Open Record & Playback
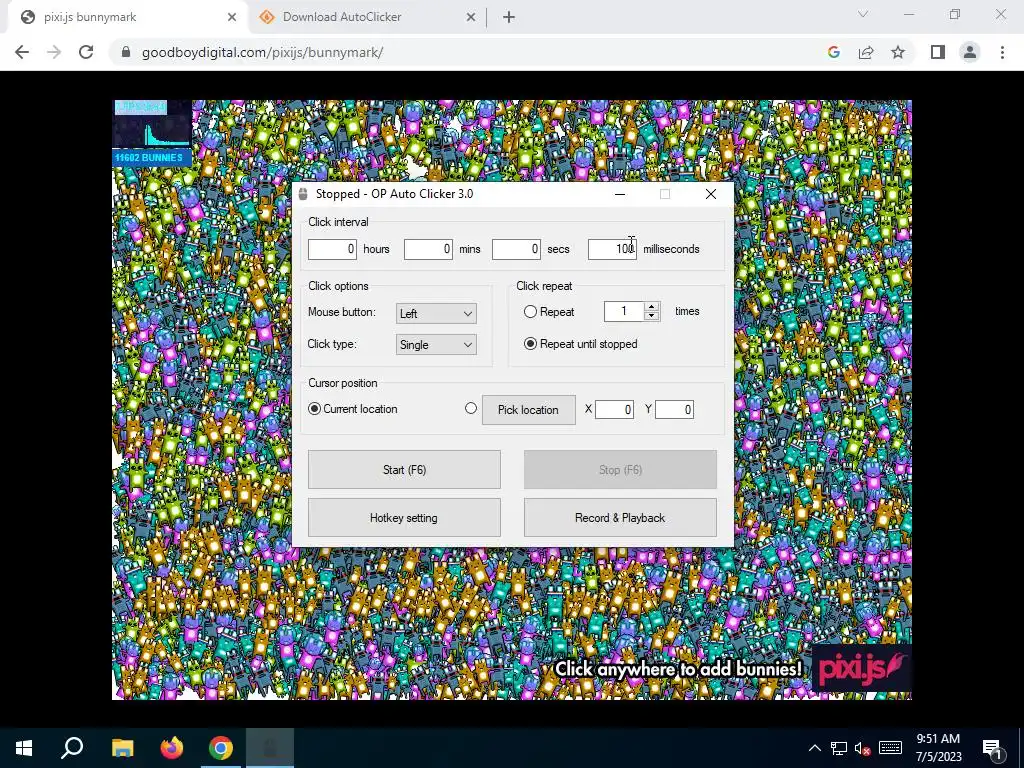The width and height of the screenshot is (1024, 768). click(620, 518)
